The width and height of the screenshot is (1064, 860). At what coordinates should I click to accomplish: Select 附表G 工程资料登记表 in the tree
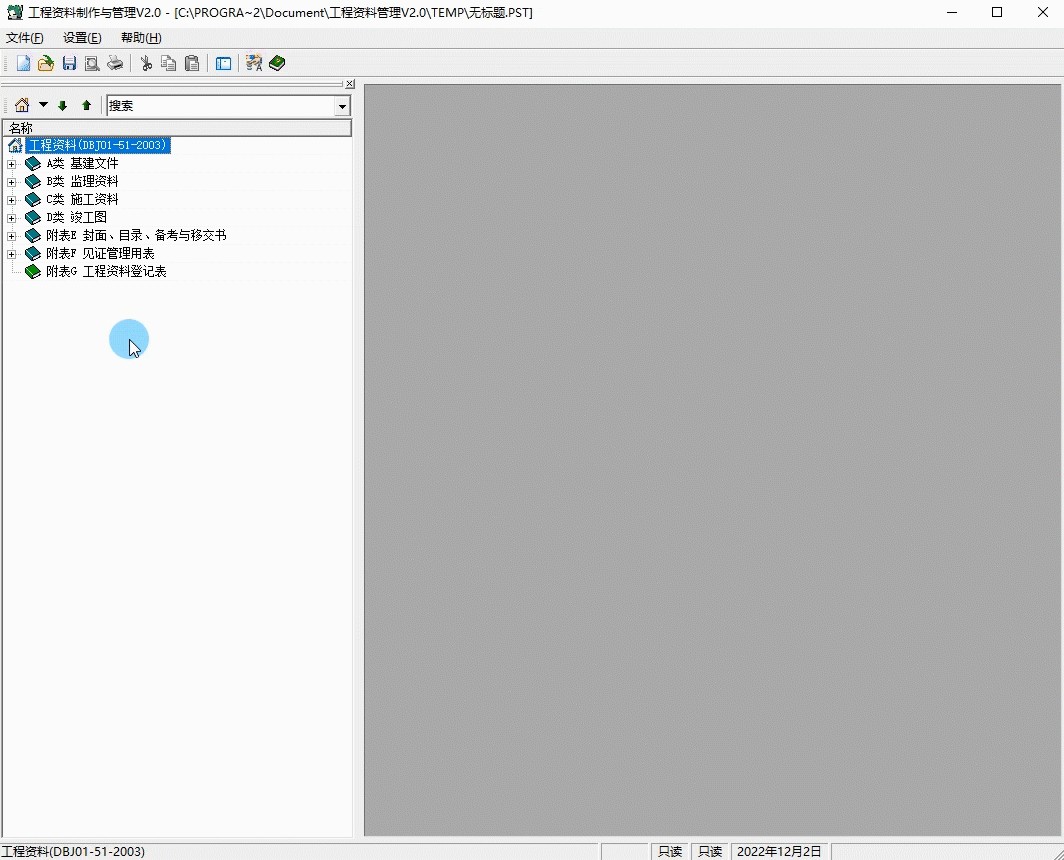[106, 272]
